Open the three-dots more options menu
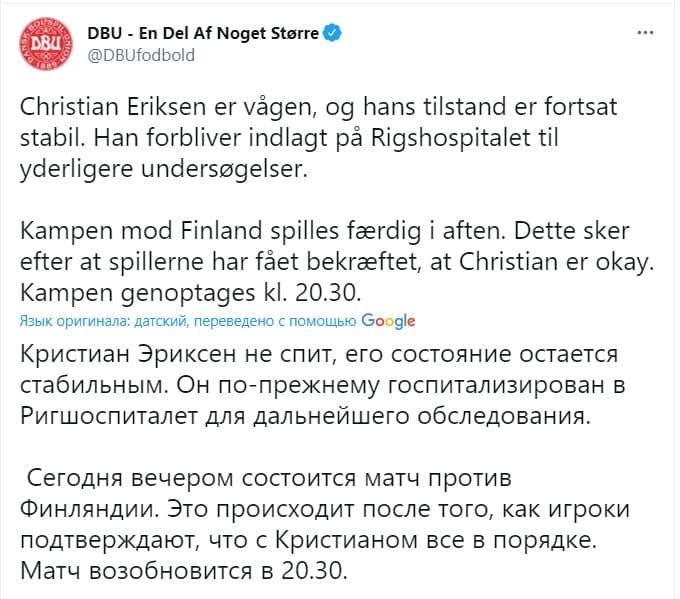Screen dimensions: 680x599 [646, 32]
